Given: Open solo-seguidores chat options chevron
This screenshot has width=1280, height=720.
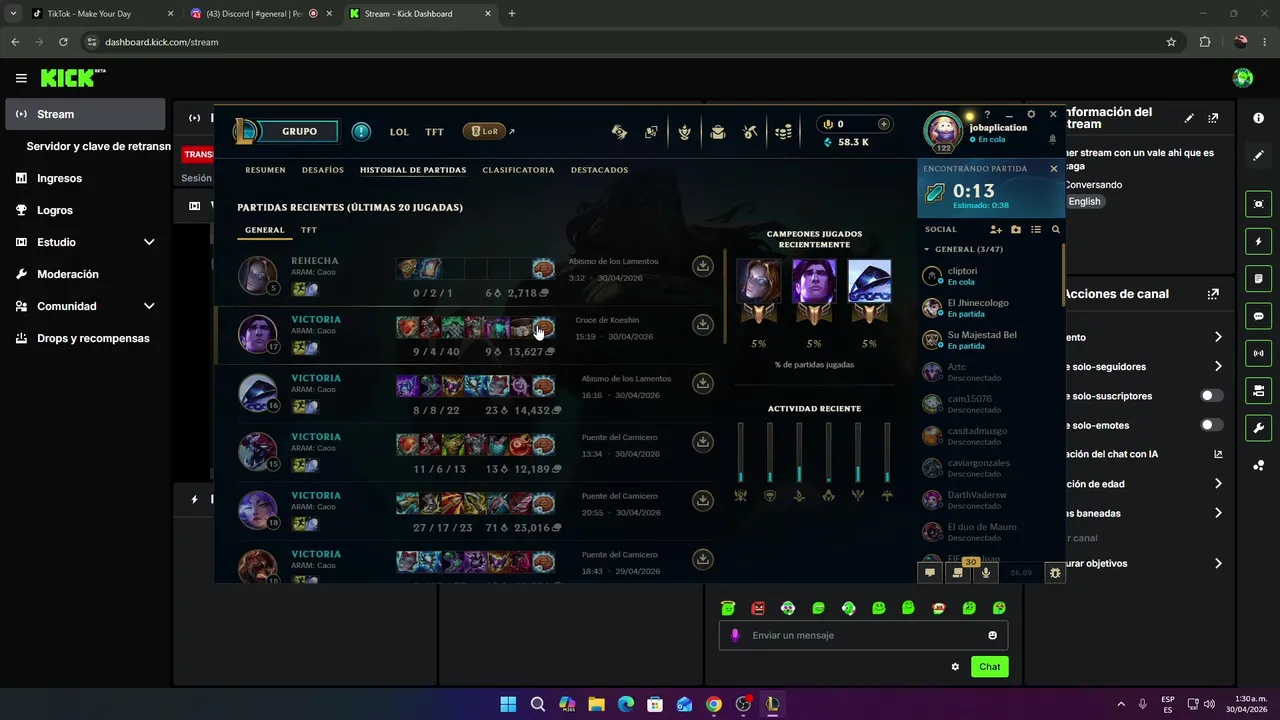Looking at the screenshot, I should tap(1218, 366).
